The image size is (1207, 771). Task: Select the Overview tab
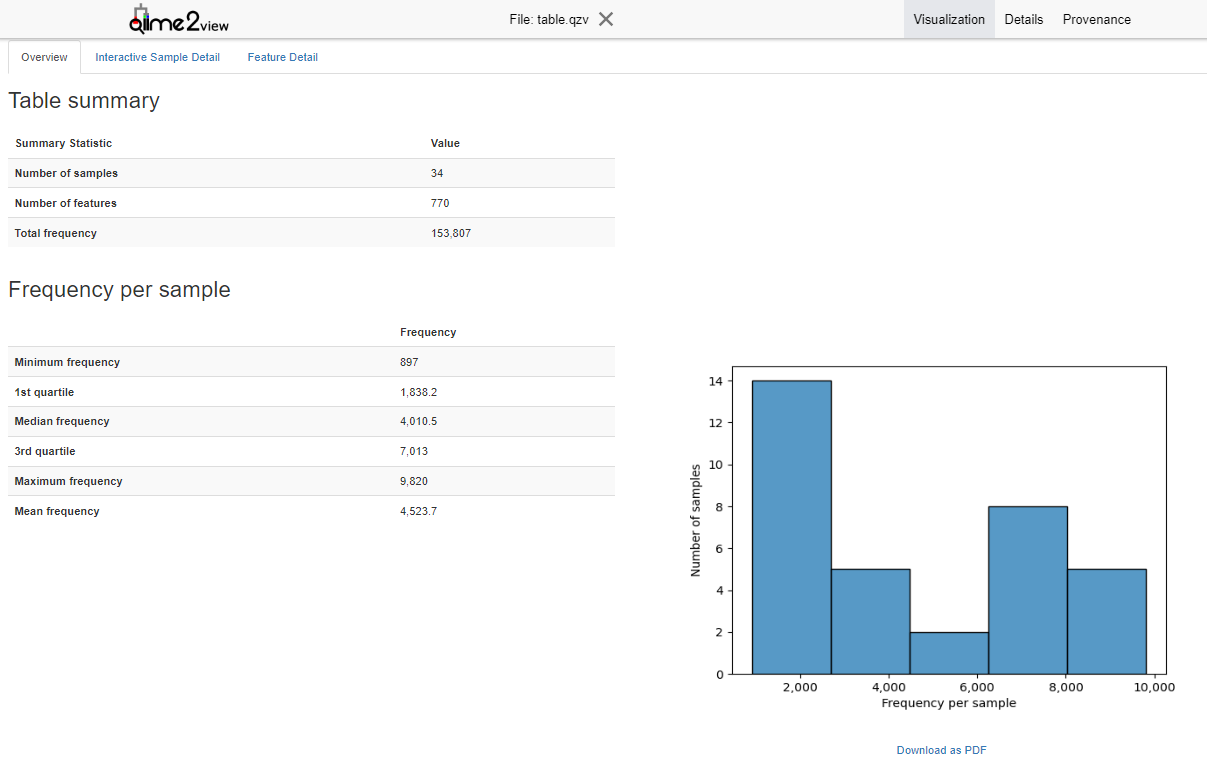44,58
